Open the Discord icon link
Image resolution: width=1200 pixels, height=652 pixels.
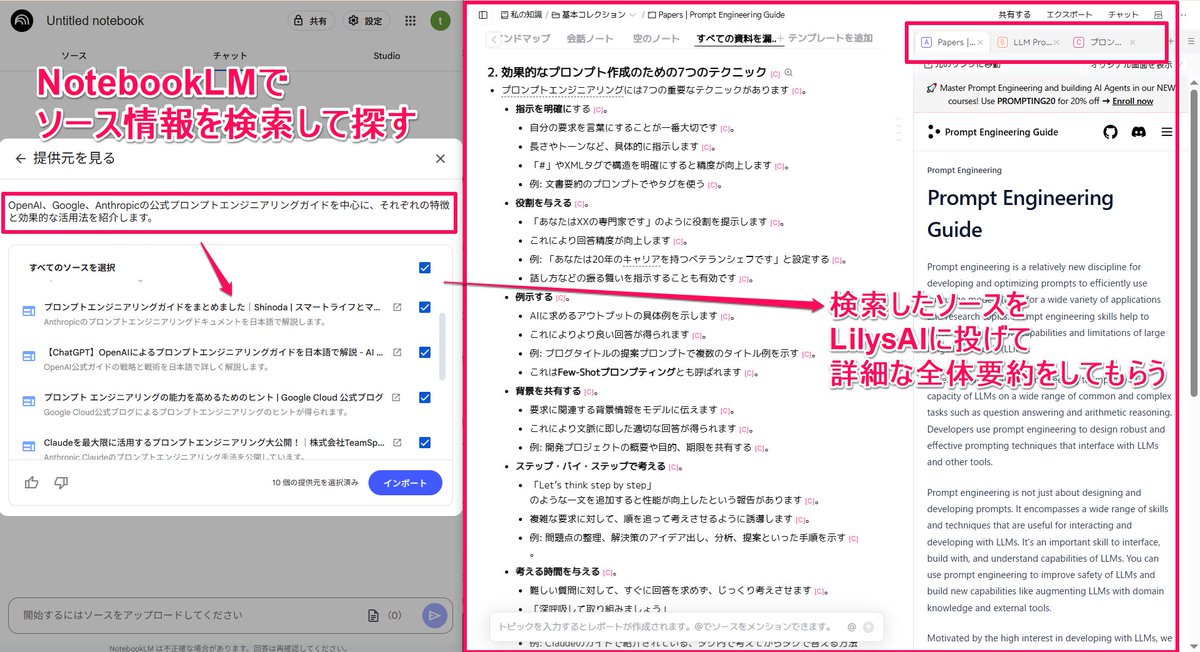(x=1138, y=132)
